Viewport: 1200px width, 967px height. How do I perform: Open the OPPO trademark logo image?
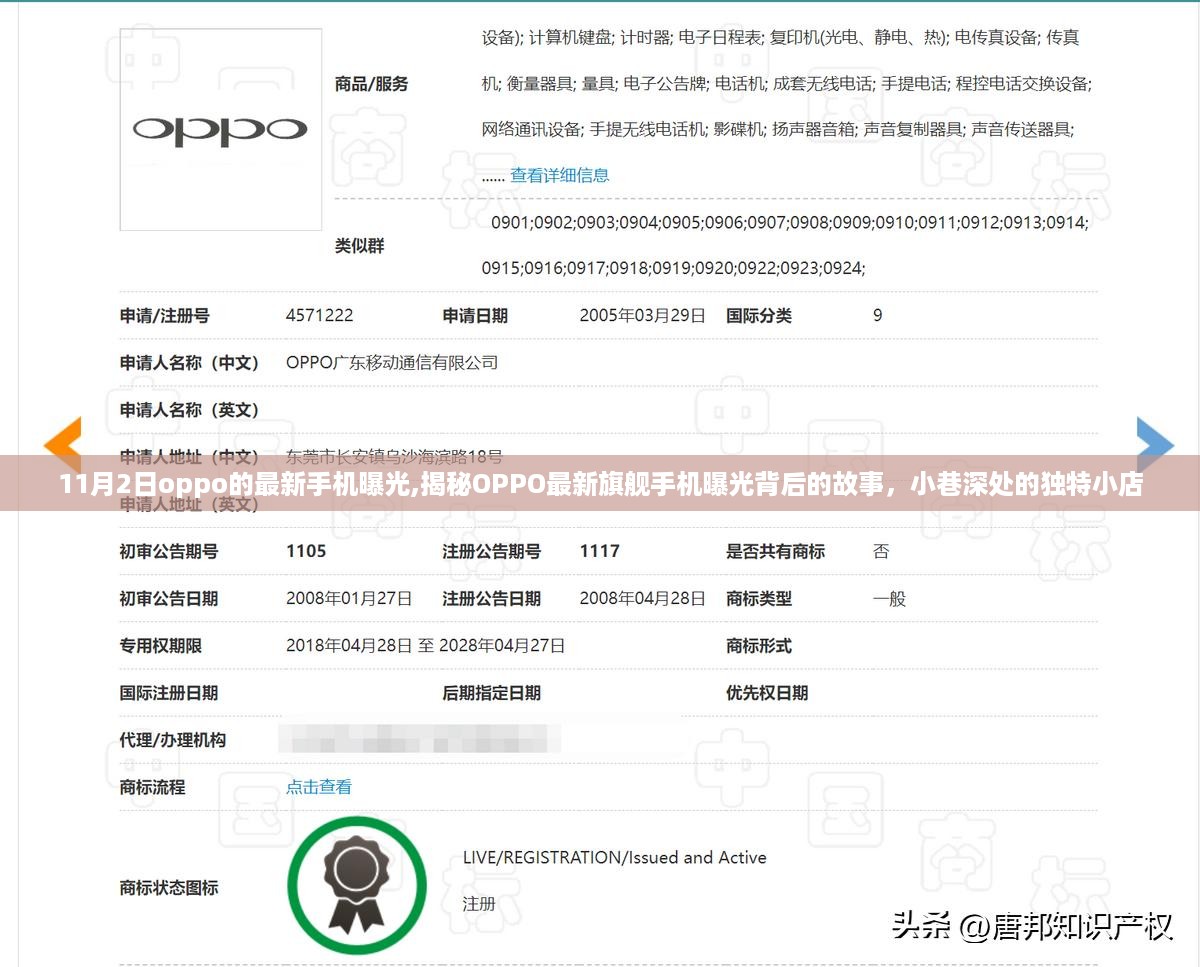220,130
